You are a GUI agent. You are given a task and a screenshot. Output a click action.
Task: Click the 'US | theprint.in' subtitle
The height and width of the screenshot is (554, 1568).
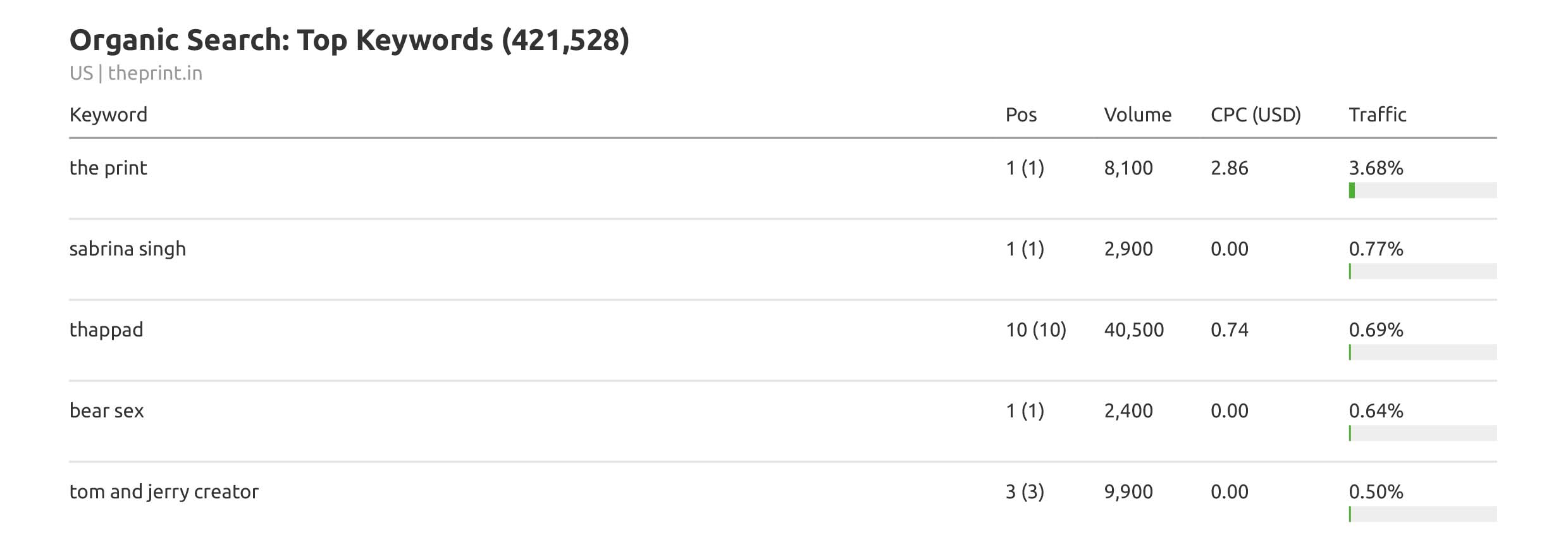(x=136, y=73)
